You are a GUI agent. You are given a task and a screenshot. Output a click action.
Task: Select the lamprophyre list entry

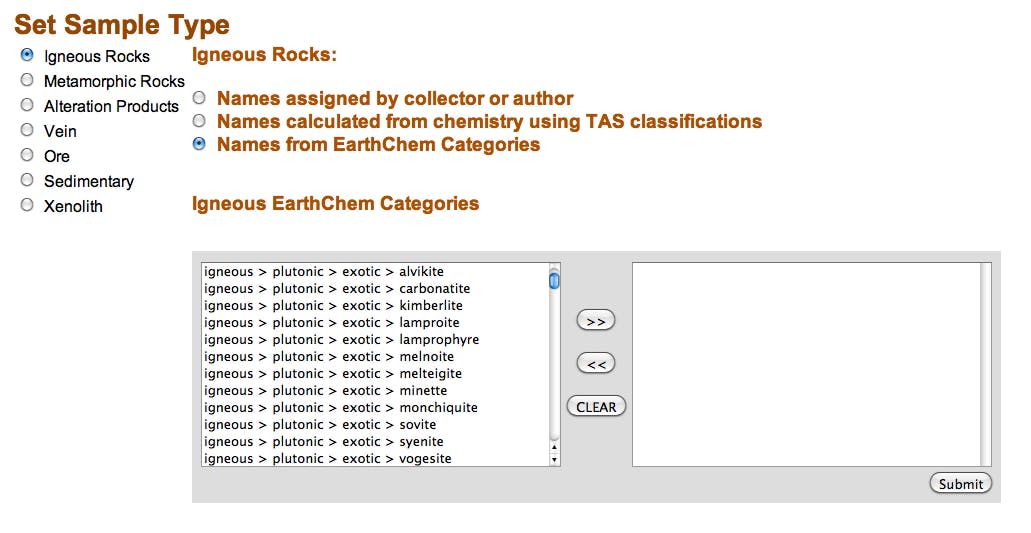pos(375,340)
